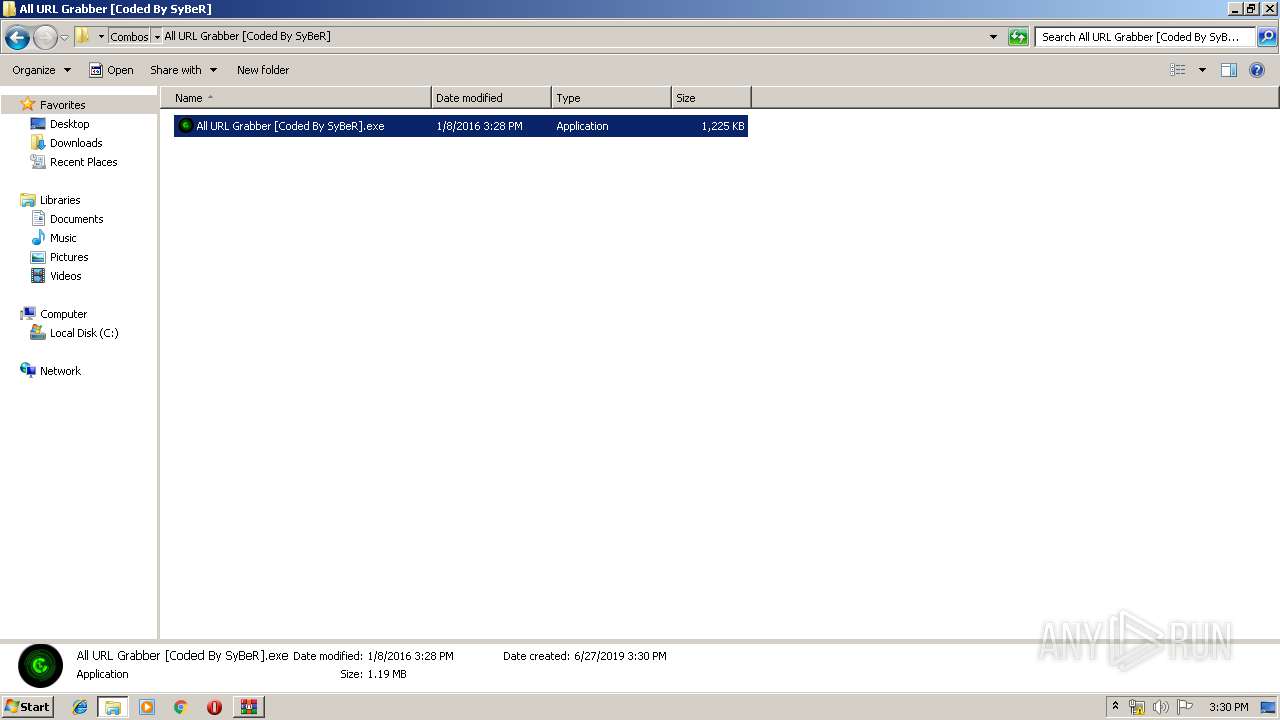This screenshot has width=1280, height=720.
Task: Open the Pictures library
Action: (69, 257)
